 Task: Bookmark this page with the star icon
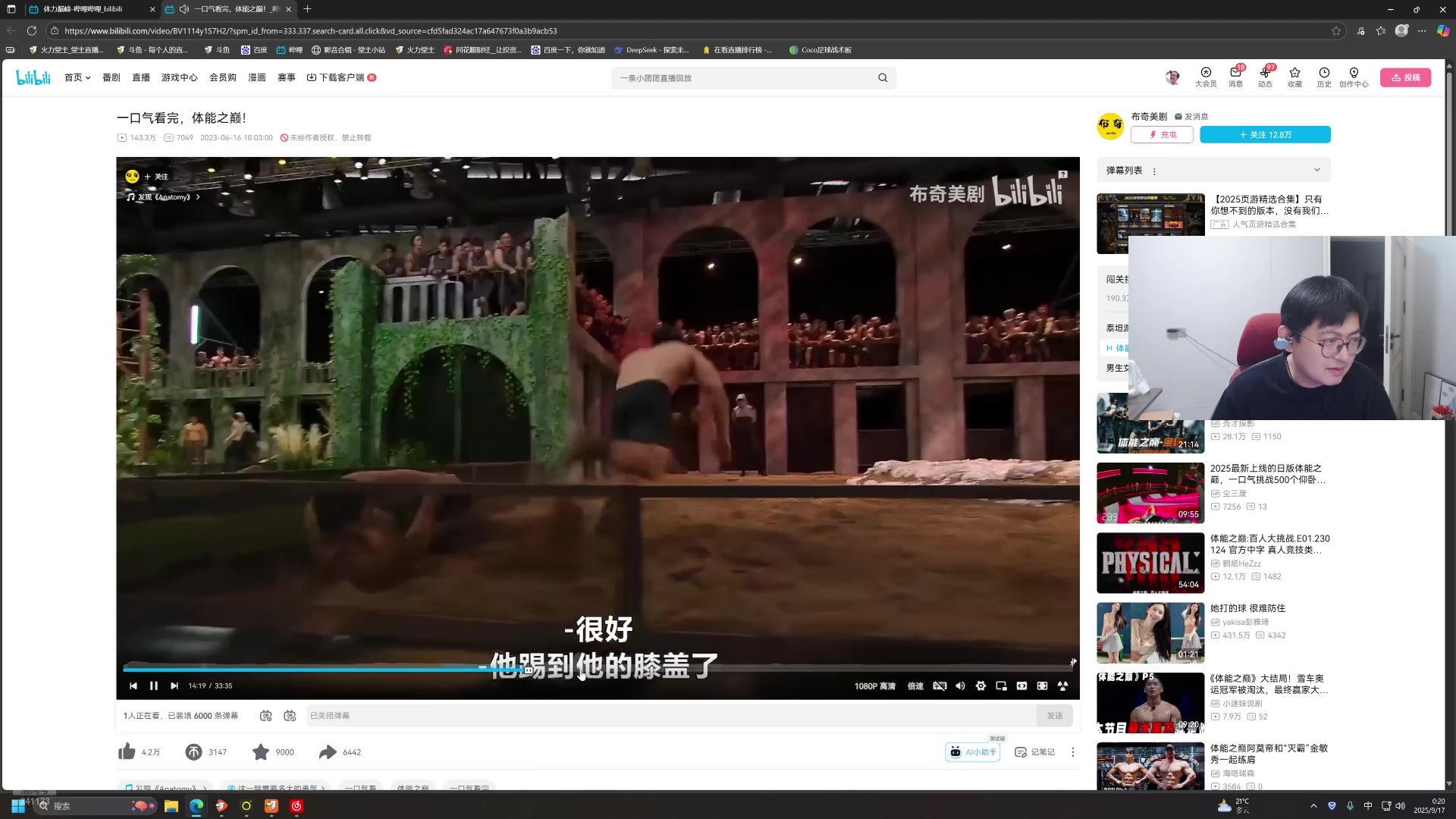1336,30
